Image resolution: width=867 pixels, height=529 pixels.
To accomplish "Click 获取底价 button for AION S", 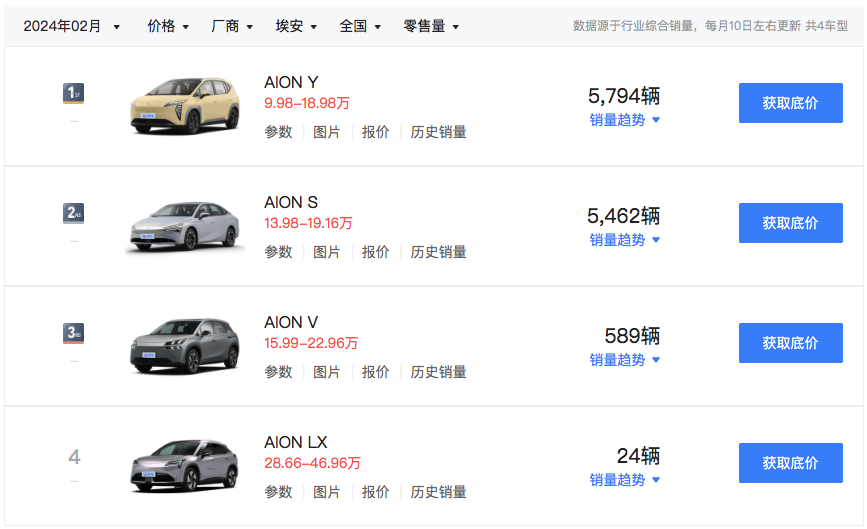I will click(790, 223).
